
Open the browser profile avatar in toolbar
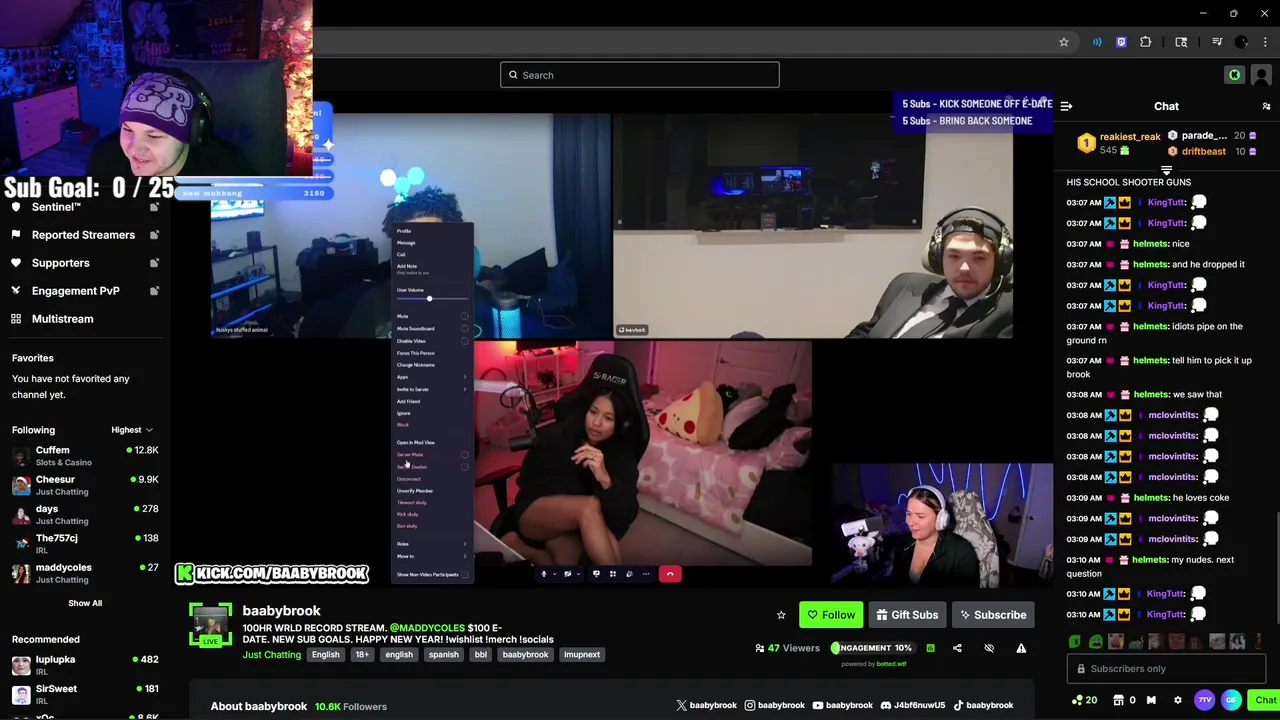click(x=1241, y=42)
